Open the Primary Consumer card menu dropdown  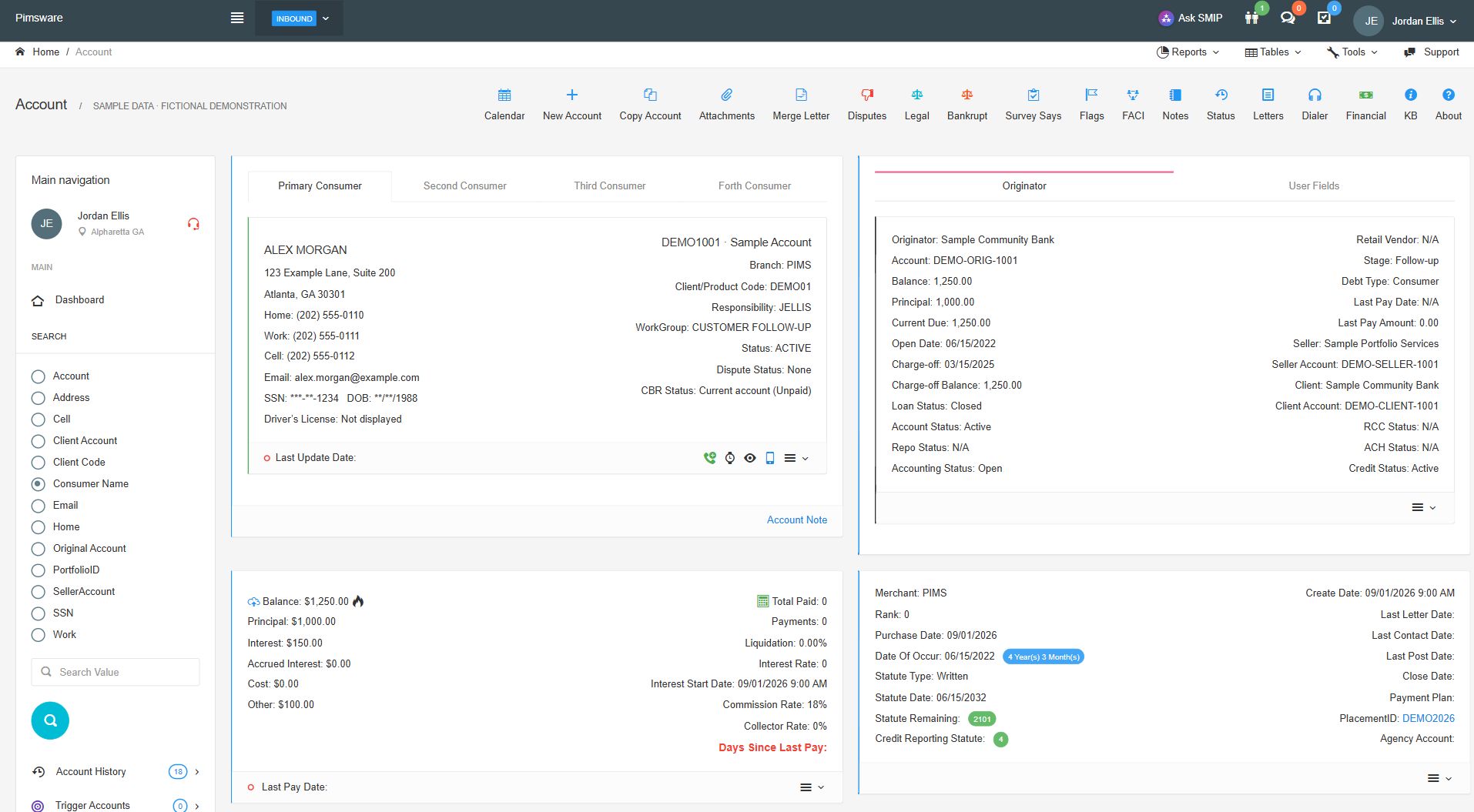[x=796, y=458]
